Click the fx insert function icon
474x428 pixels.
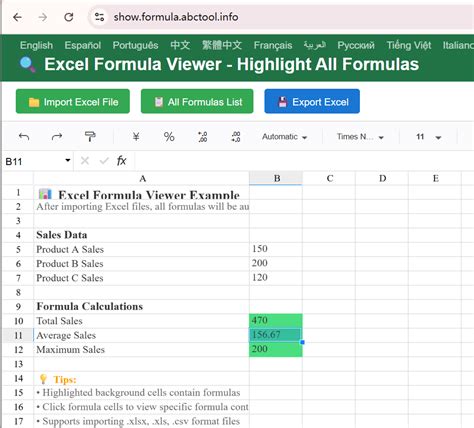click(122, 161)
